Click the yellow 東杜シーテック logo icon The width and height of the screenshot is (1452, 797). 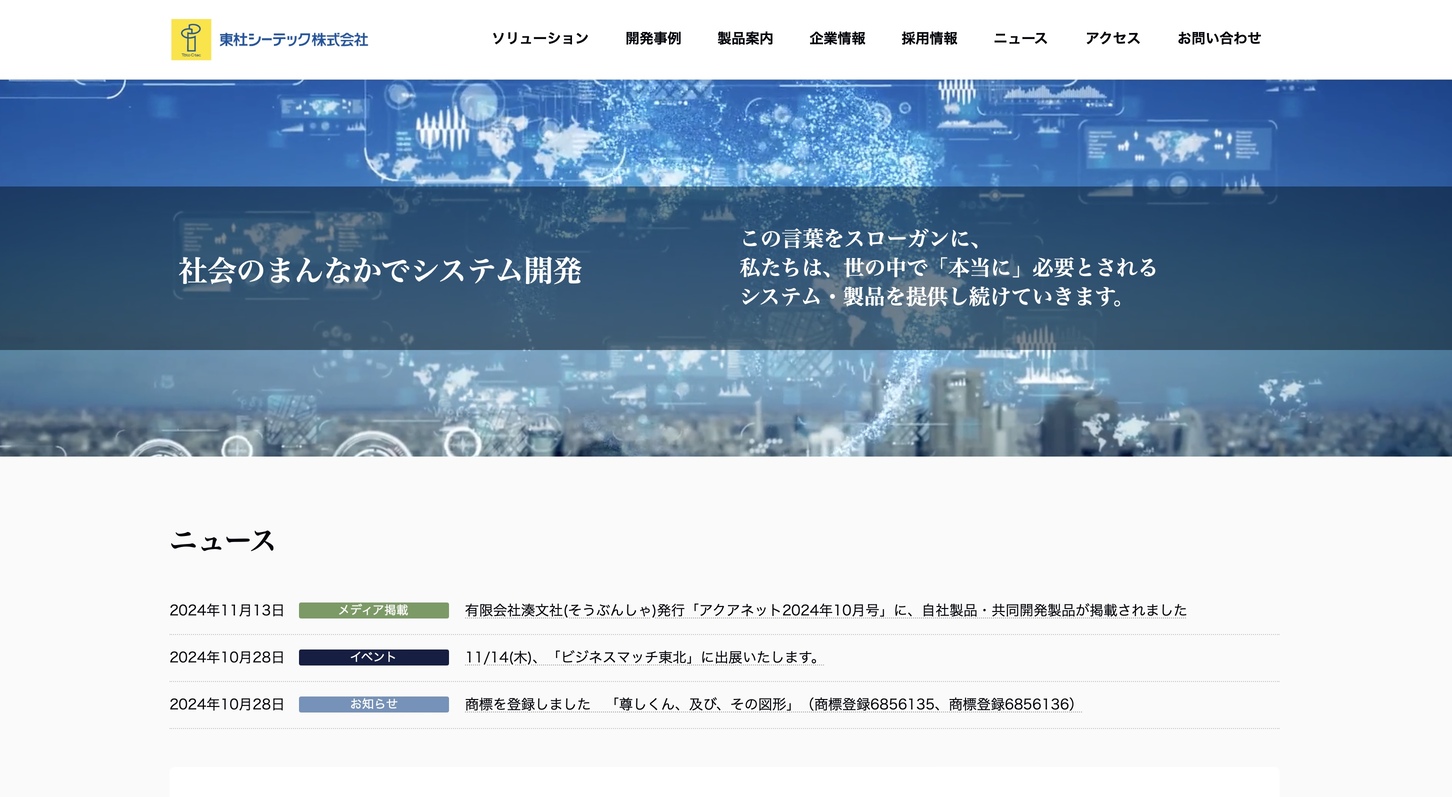191,40
